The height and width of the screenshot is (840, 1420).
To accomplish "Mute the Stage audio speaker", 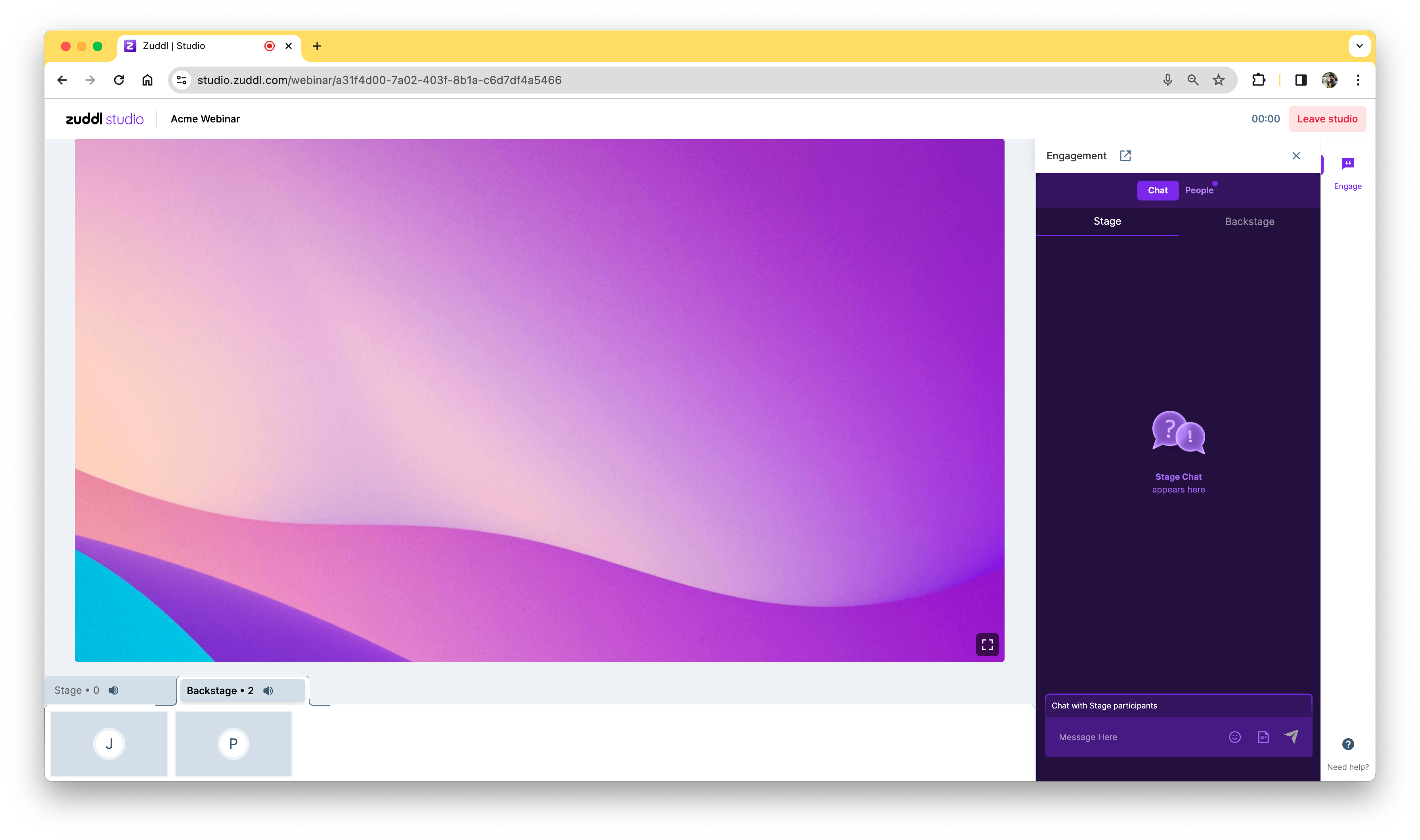I will point(114,690).
